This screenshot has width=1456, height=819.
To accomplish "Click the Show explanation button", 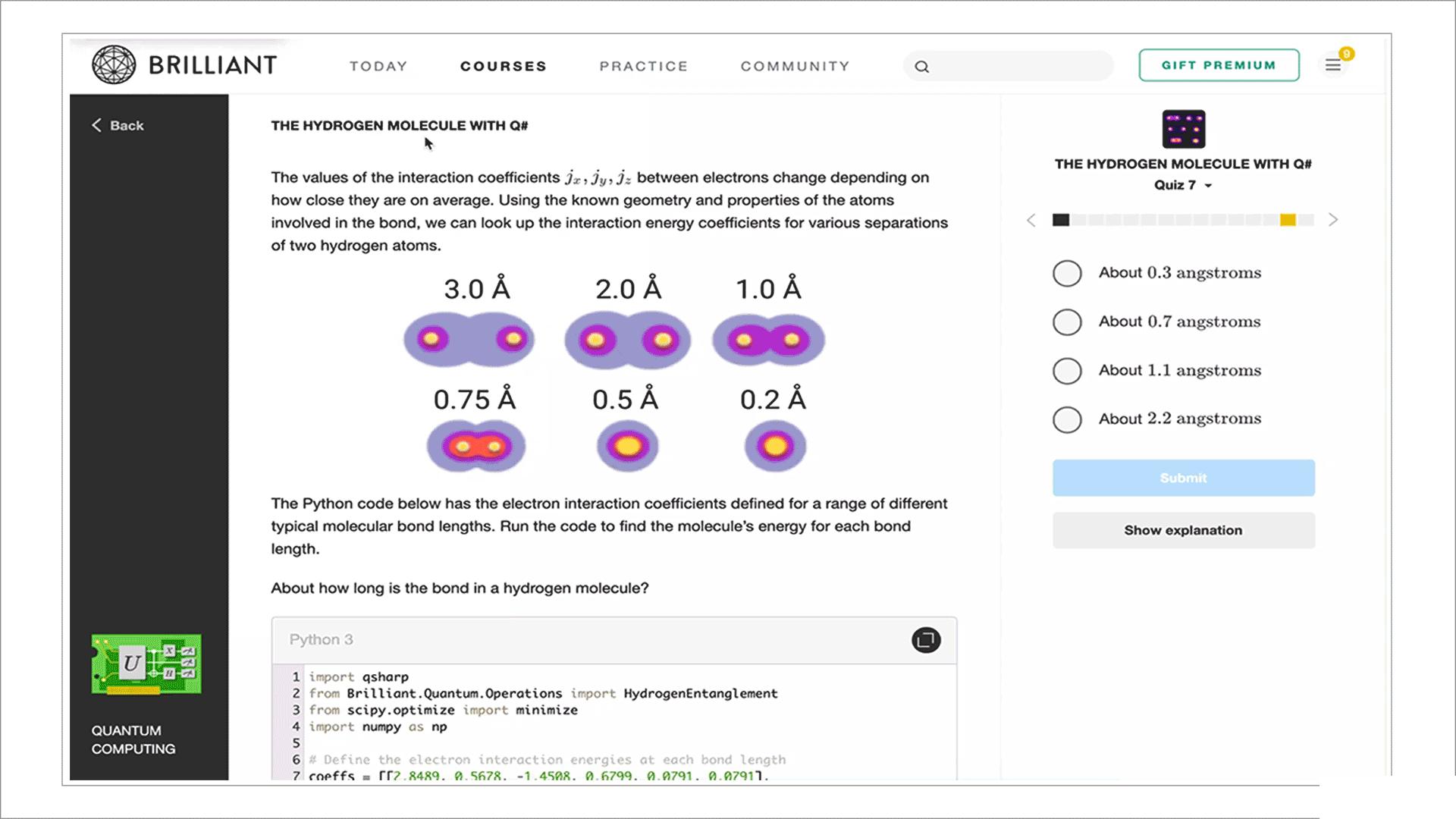I will click(1183, 530).
